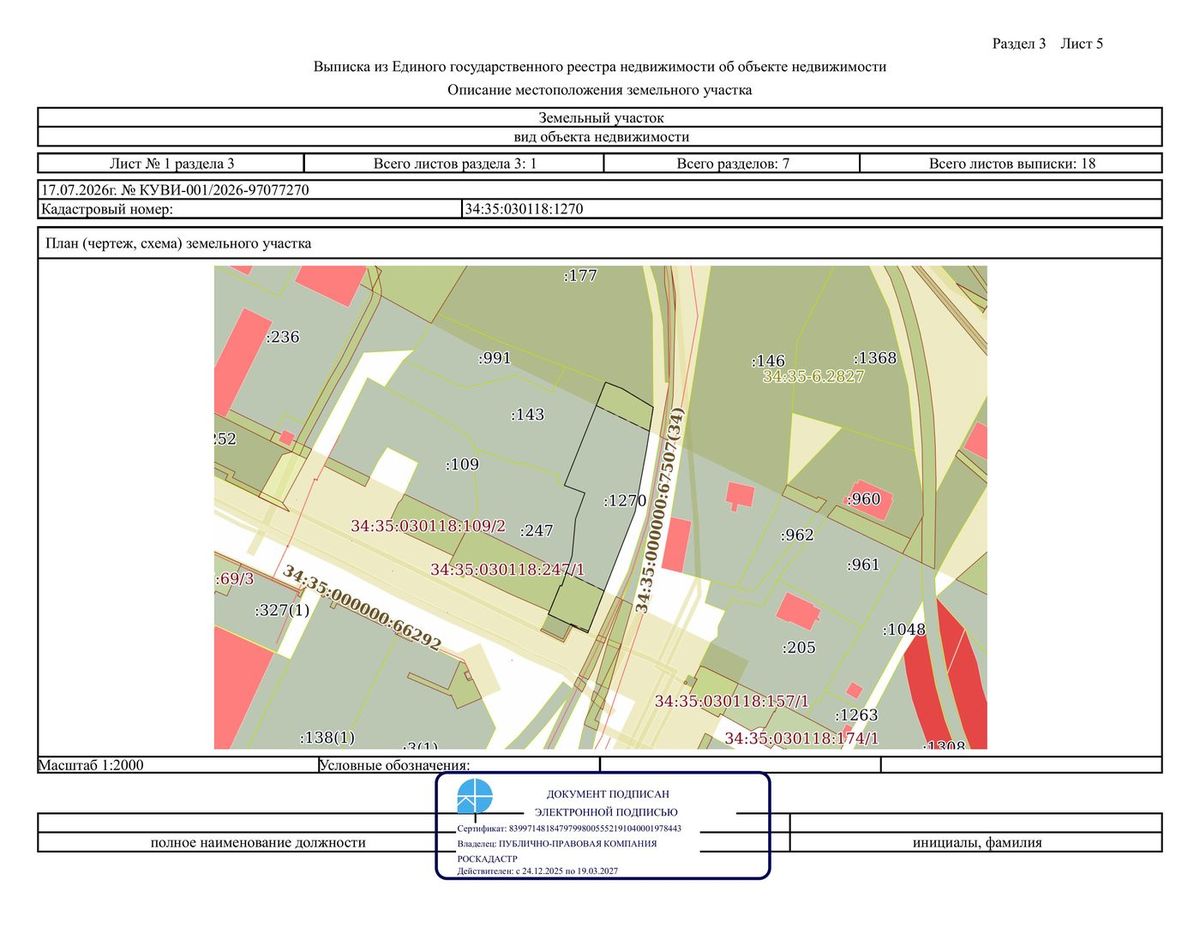Click the heading 'План (чертеж, схема) земельного участка'
Image resolution: width=1200 pixels, height=927 pixels.
pyautogui.click(x=177, y=243)
